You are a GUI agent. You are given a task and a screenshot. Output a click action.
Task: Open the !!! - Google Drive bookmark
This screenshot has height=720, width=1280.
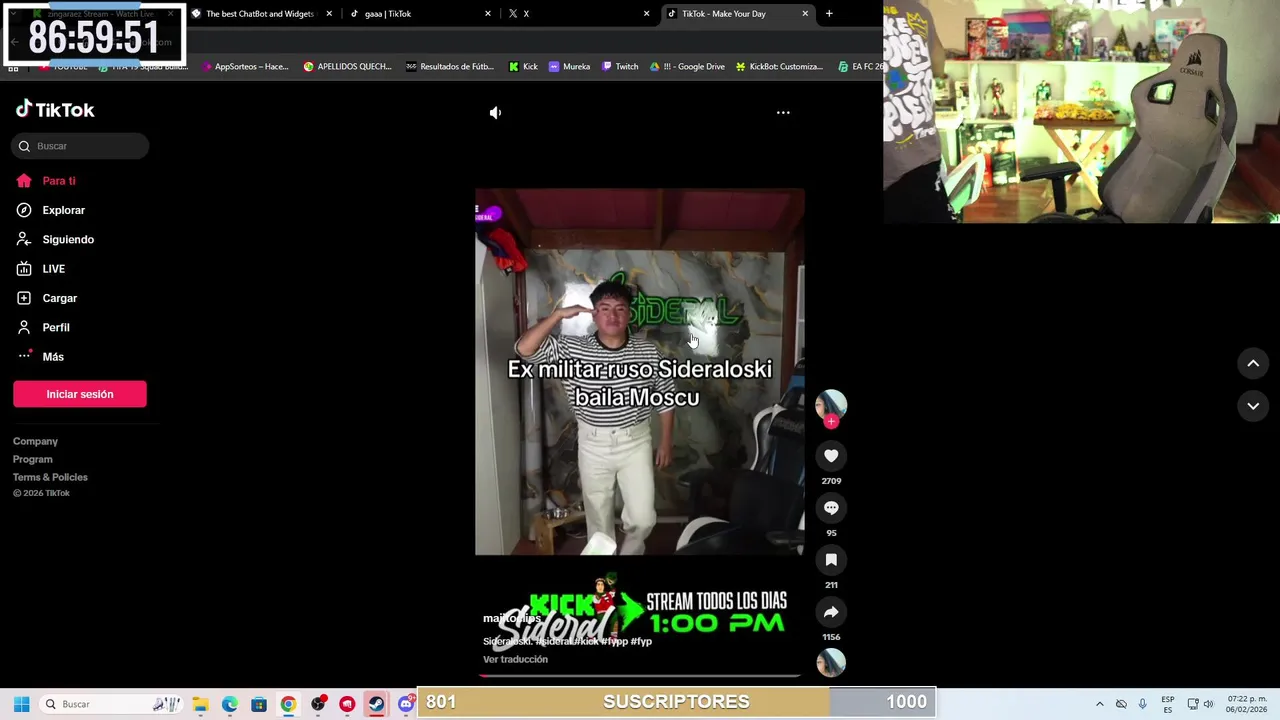point(687,67)
